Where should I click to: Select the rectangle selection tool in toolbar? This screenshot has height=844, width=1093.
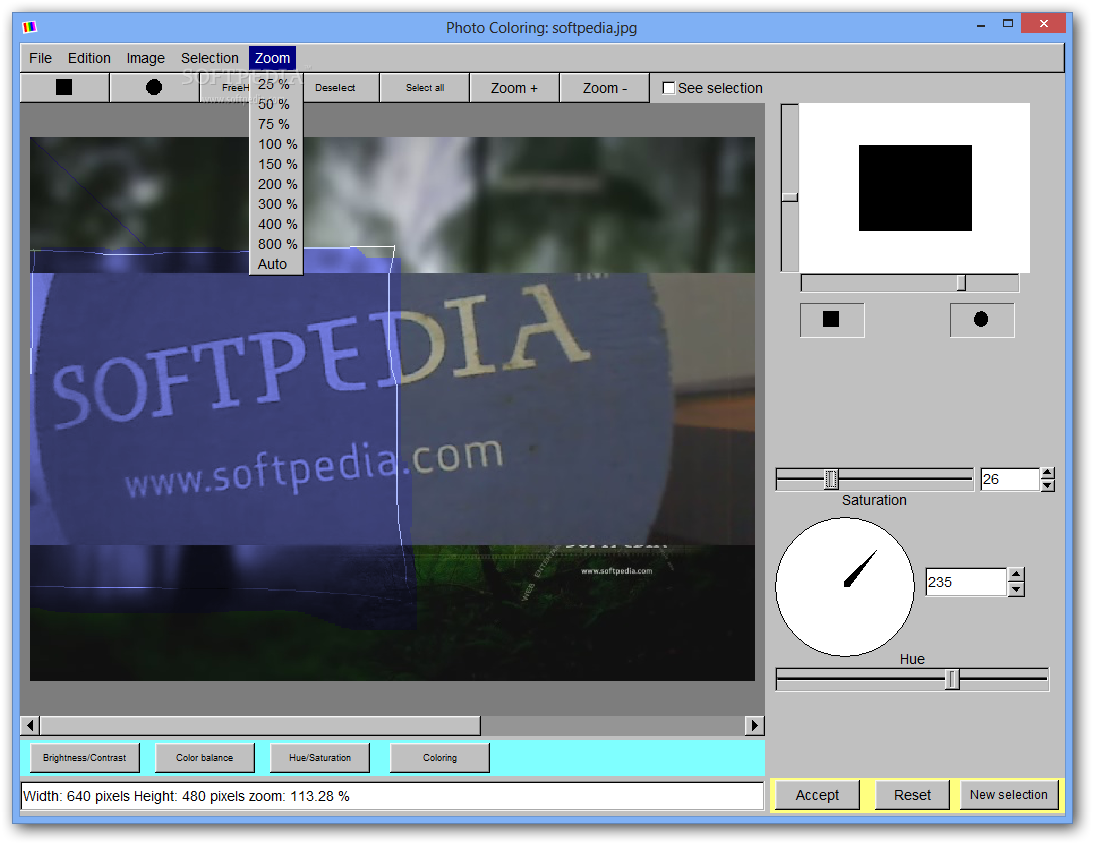(64, 88)
